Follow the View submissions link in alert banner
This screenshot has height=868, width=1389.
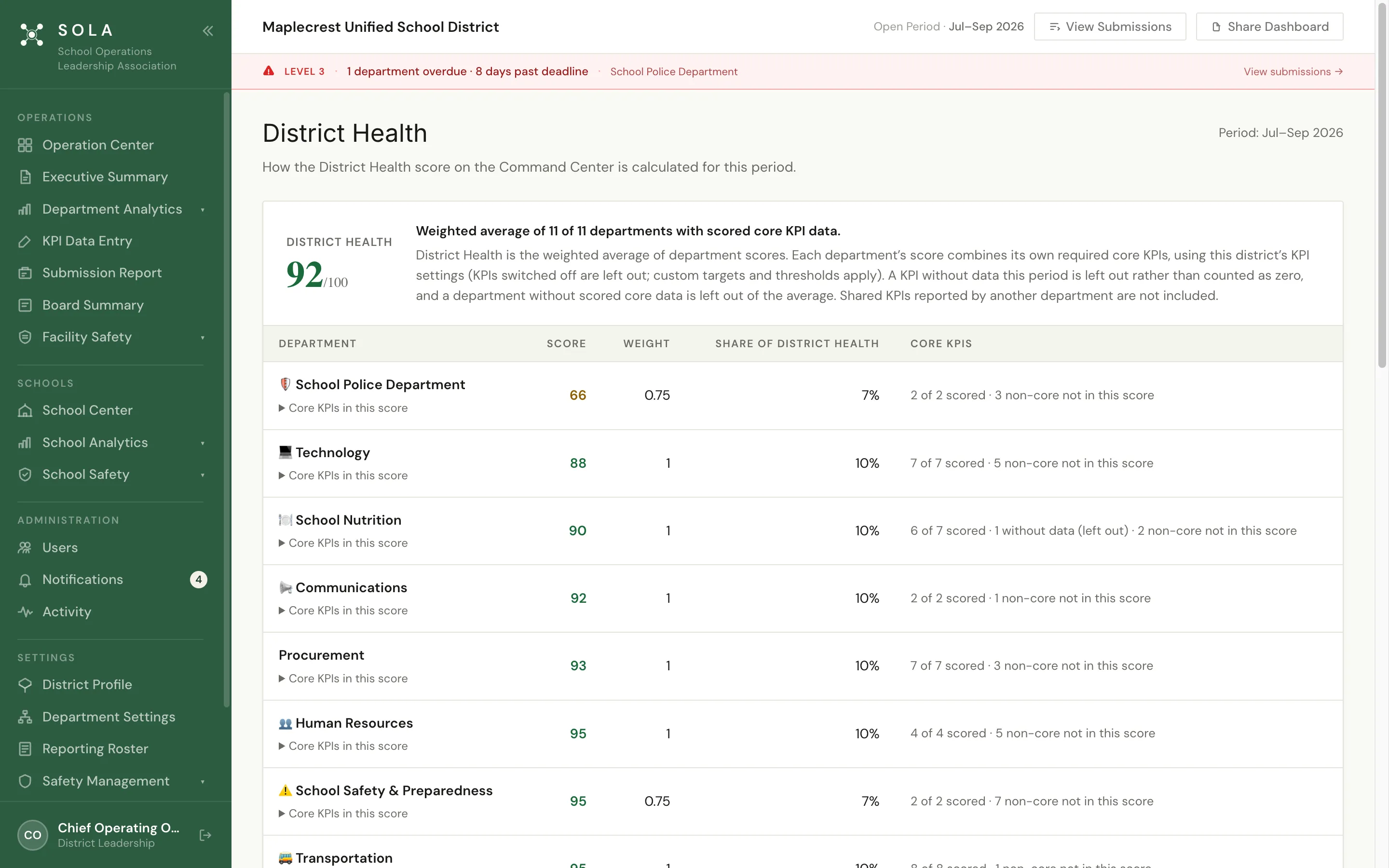[x=1293, y=72]
